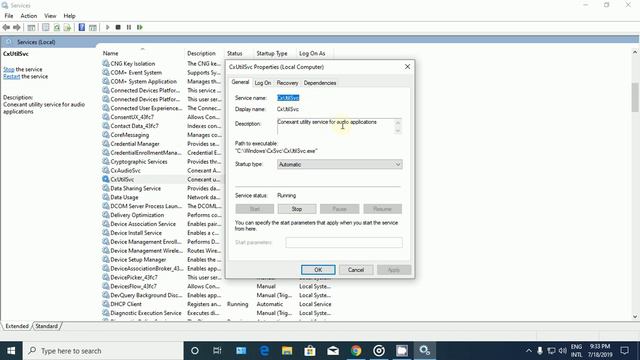Select the Delivery Optimization service
This screenshot has width=640, height=360.
[x=137, y=215]
